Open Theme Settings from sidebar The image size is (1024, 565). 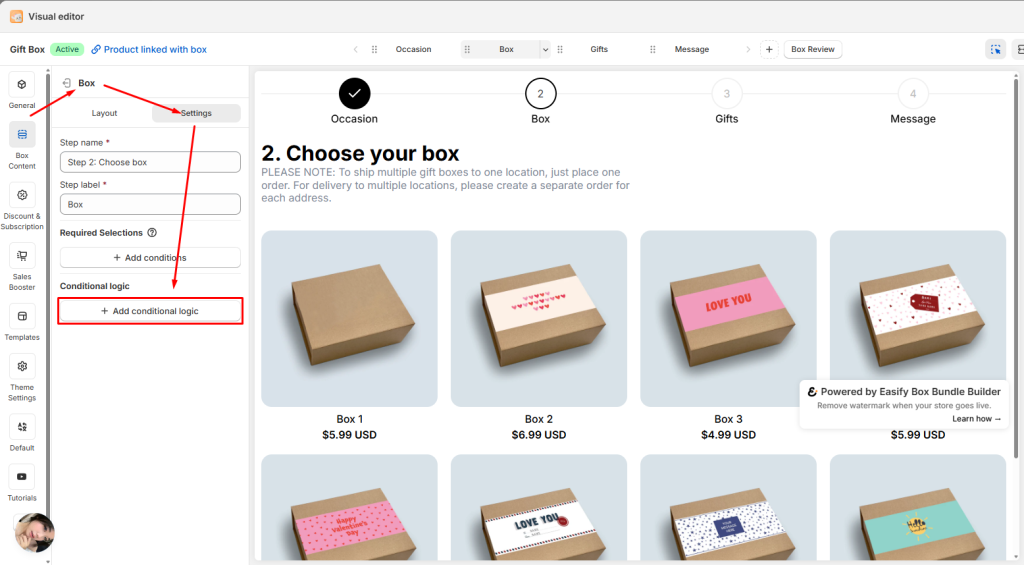click(x=22, y=367)
